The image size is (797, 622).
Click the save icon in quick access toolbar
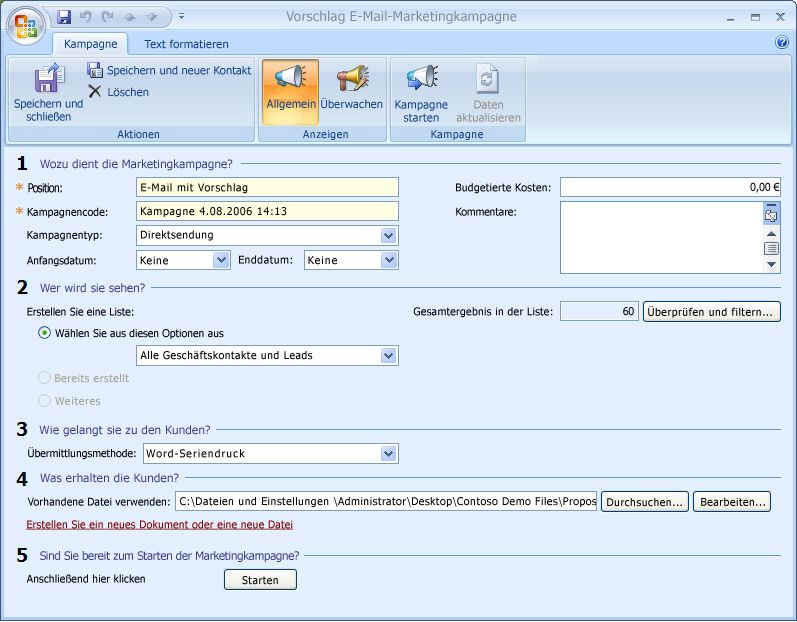coord(65,17)
